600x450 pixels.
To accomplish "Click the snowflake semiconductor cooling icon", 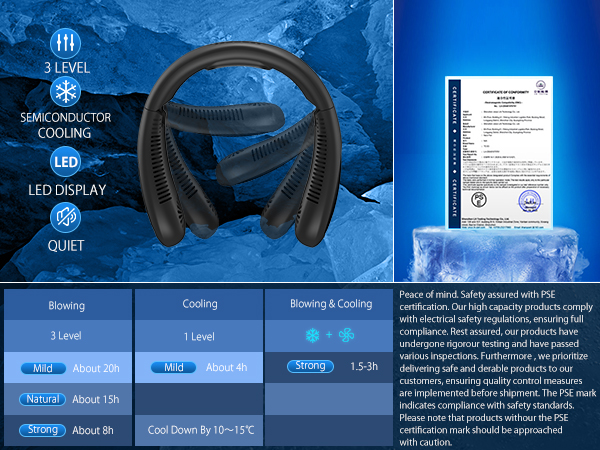I will [x=65, y=92].
